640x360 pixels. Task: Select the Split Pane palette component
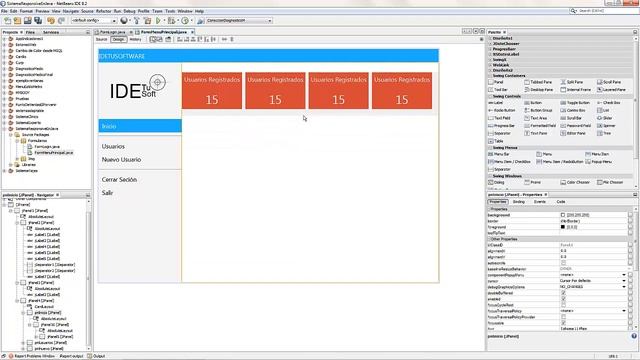click(572, 82)
